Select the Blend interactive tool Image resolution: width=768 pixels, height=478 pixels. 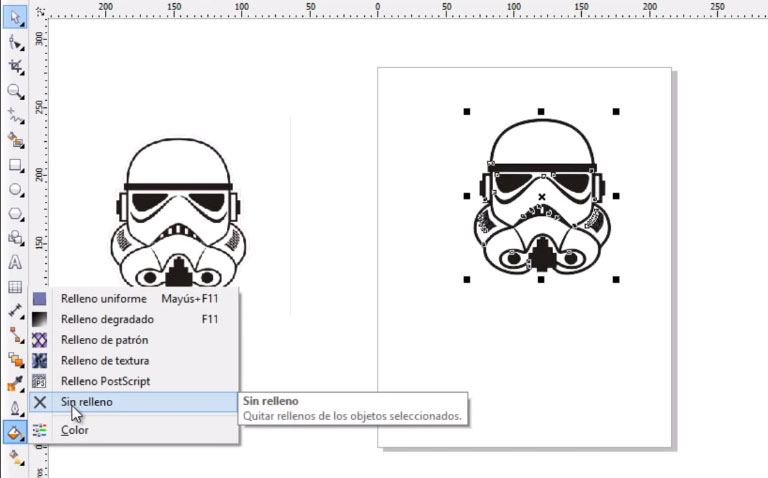pyautogui.click(x=15, y=360)
